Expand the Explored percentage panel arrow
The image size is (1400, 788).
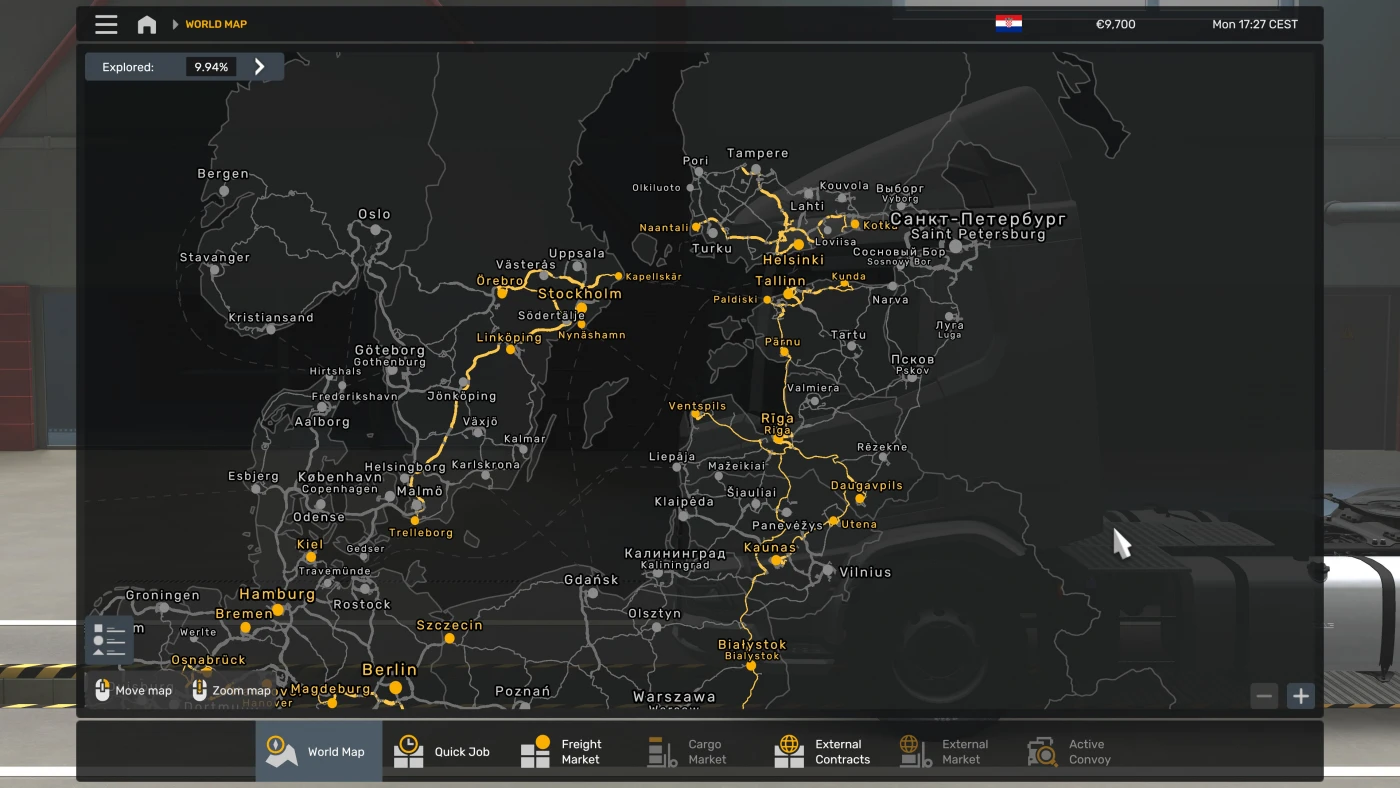[x=260, y=67]
